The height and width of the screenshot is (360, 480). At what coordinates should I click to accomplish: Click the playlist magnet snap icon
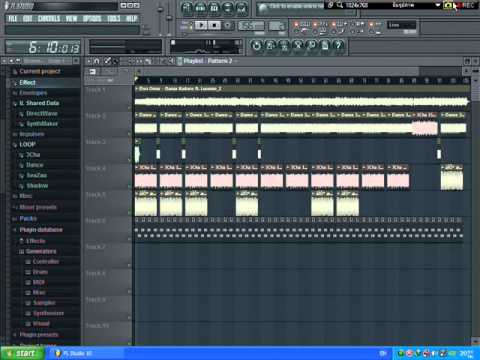point(97,61)
